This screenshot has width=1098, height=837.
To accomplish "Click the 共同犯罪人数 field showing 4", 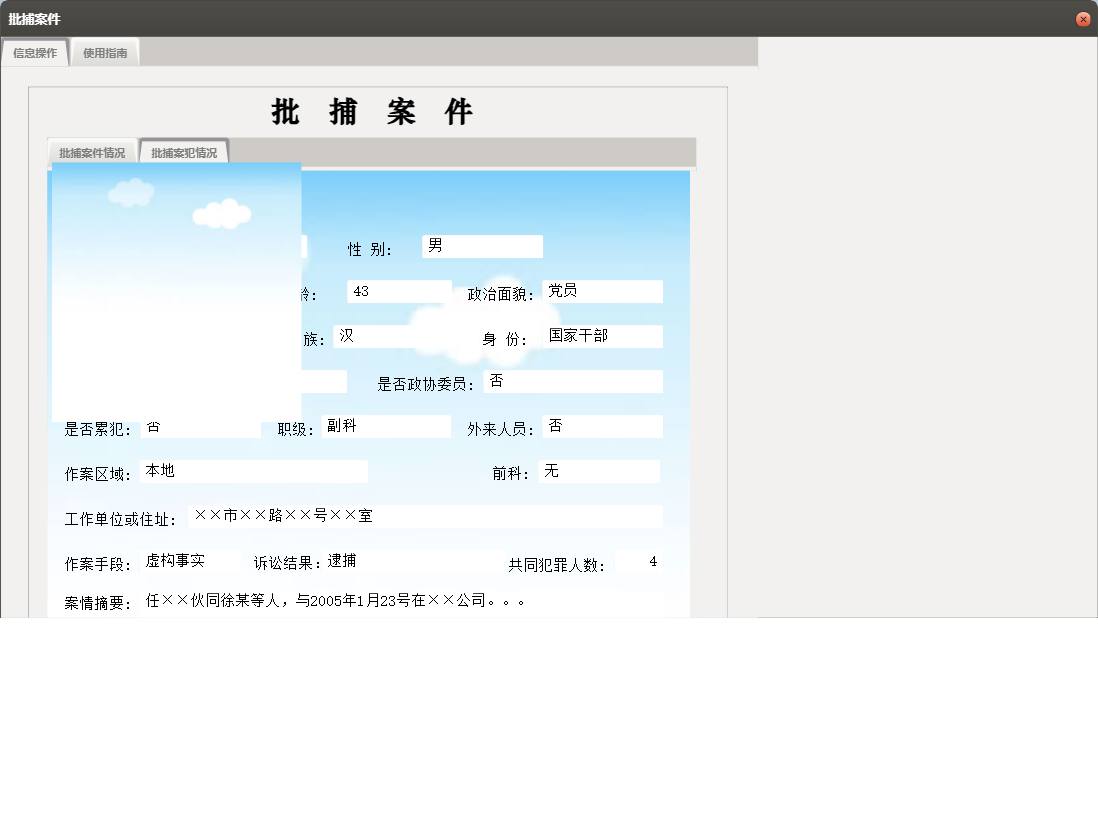I will tap(640, 561).
